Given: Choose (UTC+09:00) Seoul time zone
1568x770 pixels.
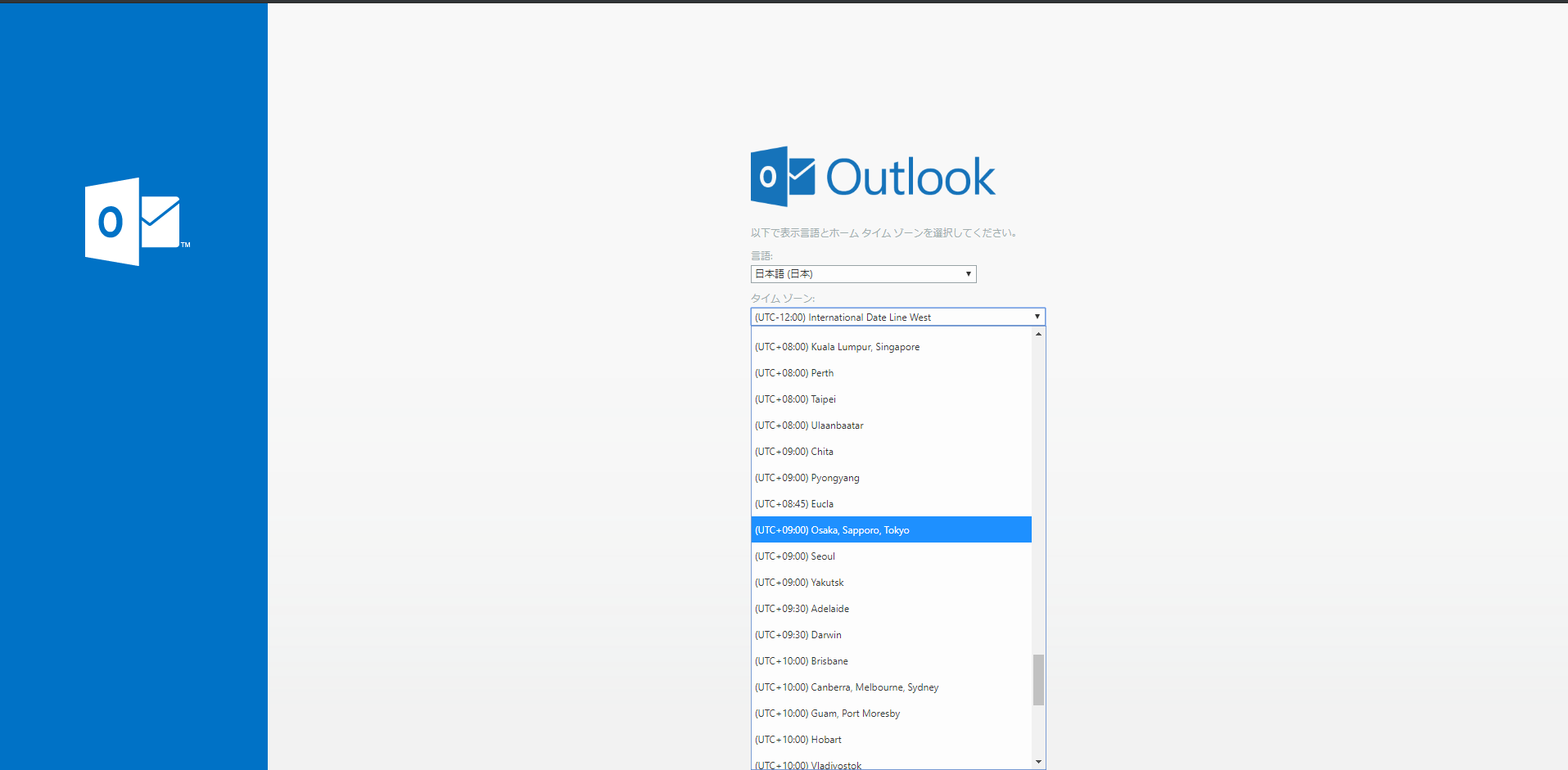Looking at the screenshot, I should 891,556.
